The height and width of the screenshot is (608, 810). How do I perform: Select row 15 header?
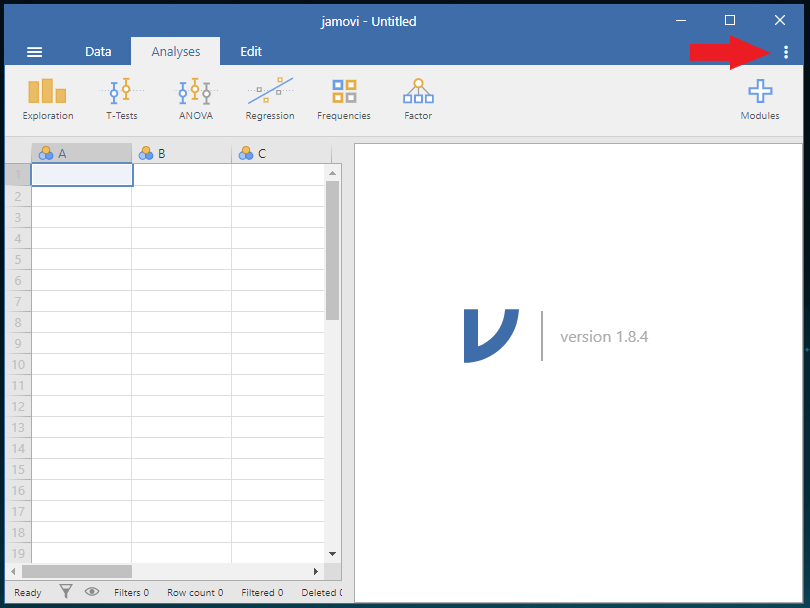click(18, 469)
